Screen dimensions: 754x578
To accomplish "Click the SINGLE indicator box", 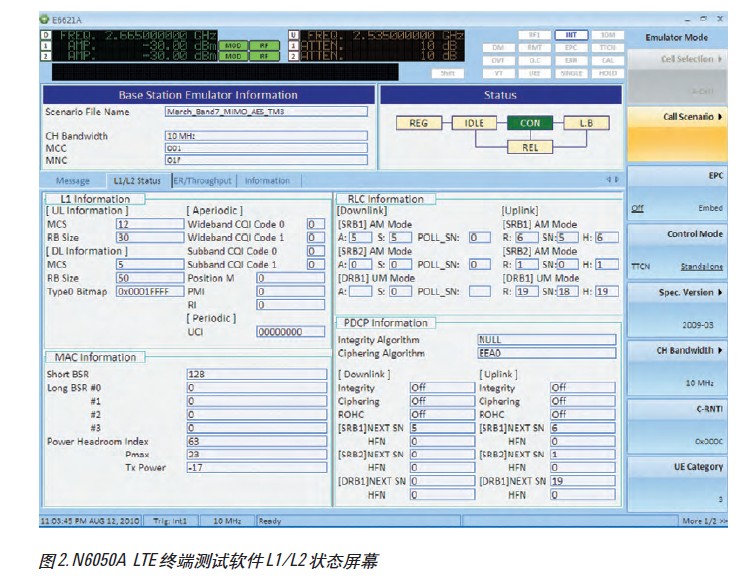I will pos(571,74).
